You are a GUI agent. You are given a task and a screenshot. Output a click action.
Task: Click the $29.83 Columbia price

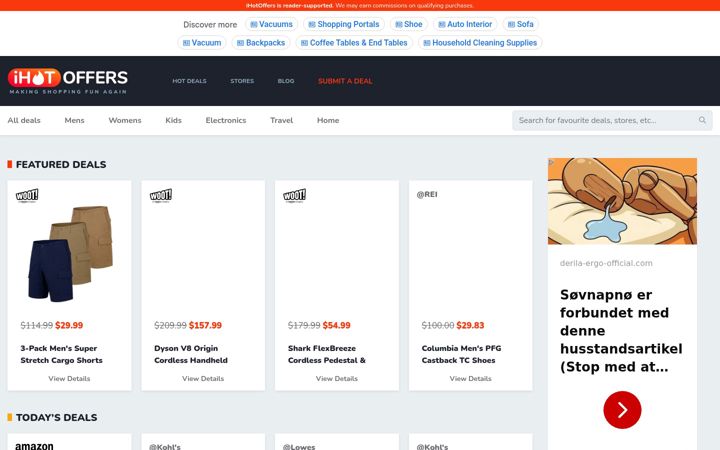(470, 326)
